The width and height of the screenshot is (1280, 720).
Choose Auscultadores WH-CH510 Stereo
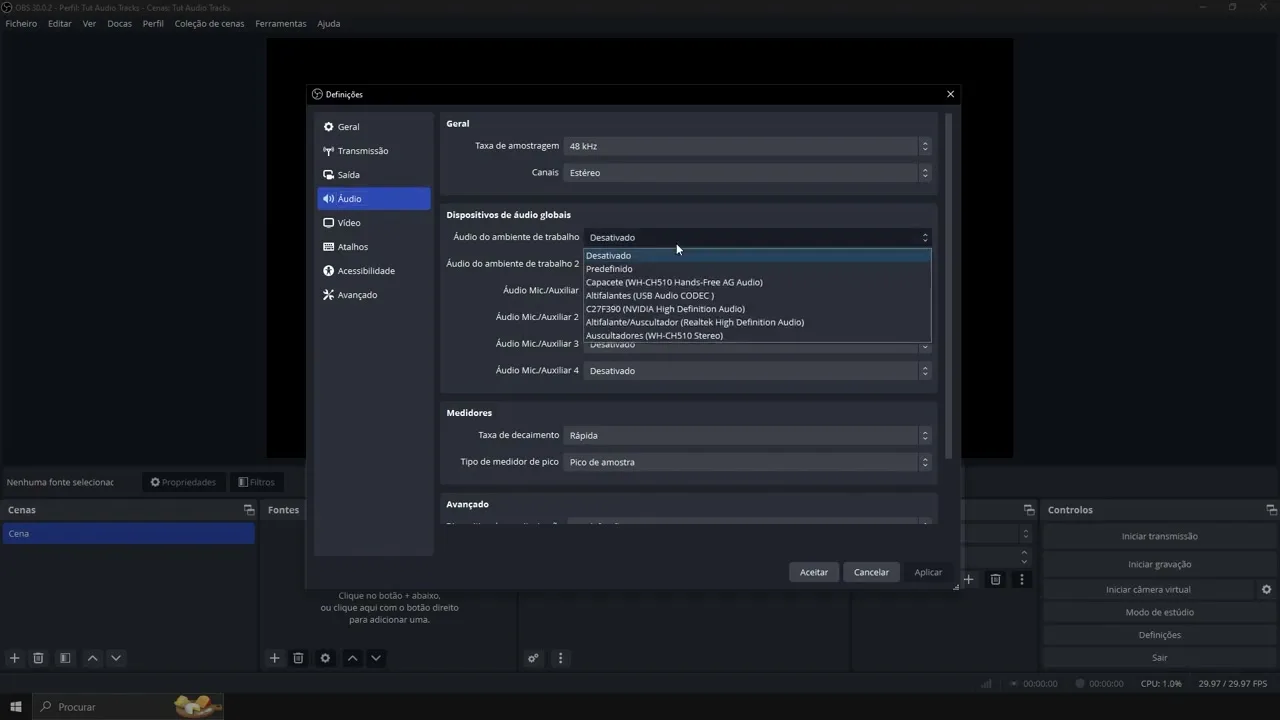(757, 336)
